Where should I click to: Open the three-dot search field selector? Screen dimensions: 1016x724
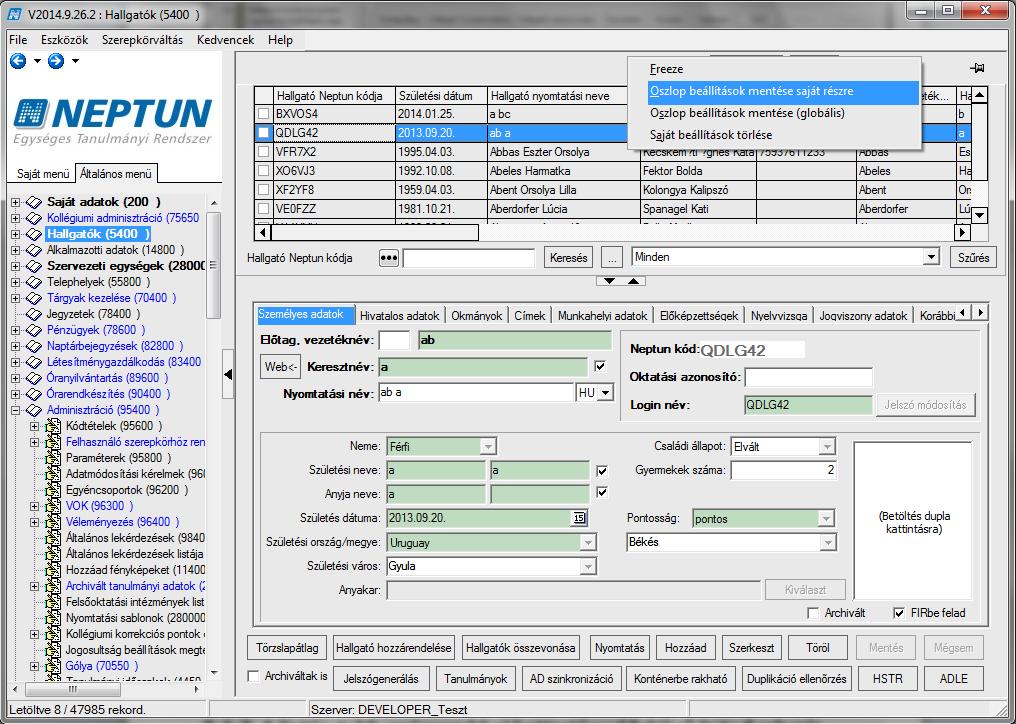pos(388,257)
